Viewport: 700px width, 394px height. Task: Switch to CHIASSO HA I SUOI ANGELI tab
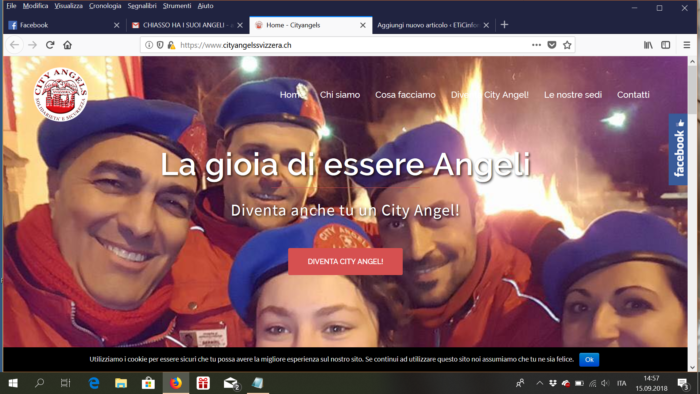[187, 25]
